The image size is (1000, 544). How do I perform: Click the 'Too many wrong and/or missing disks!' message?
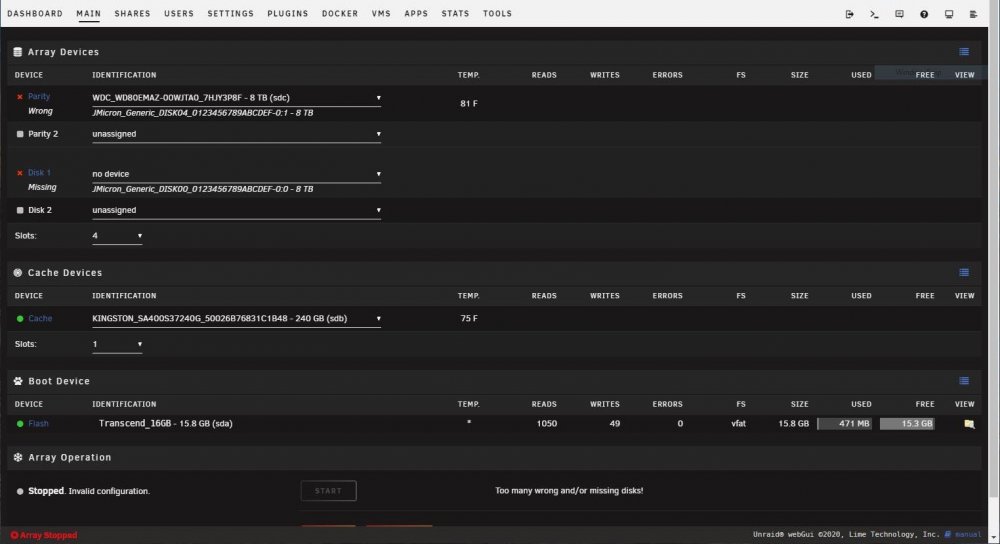click(569, 490)
